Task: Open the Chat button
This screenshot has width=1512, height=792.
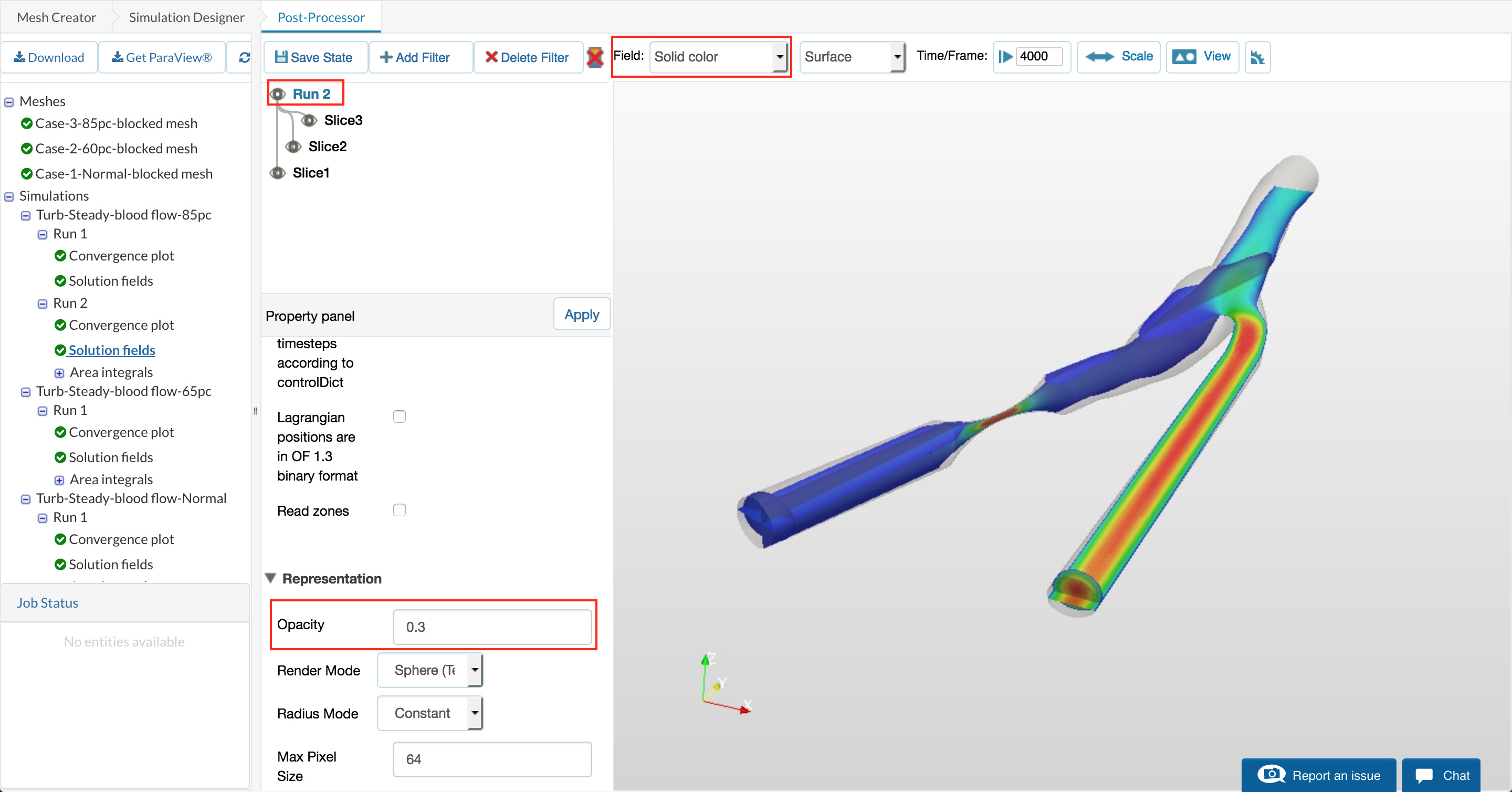Action: 1441,775
